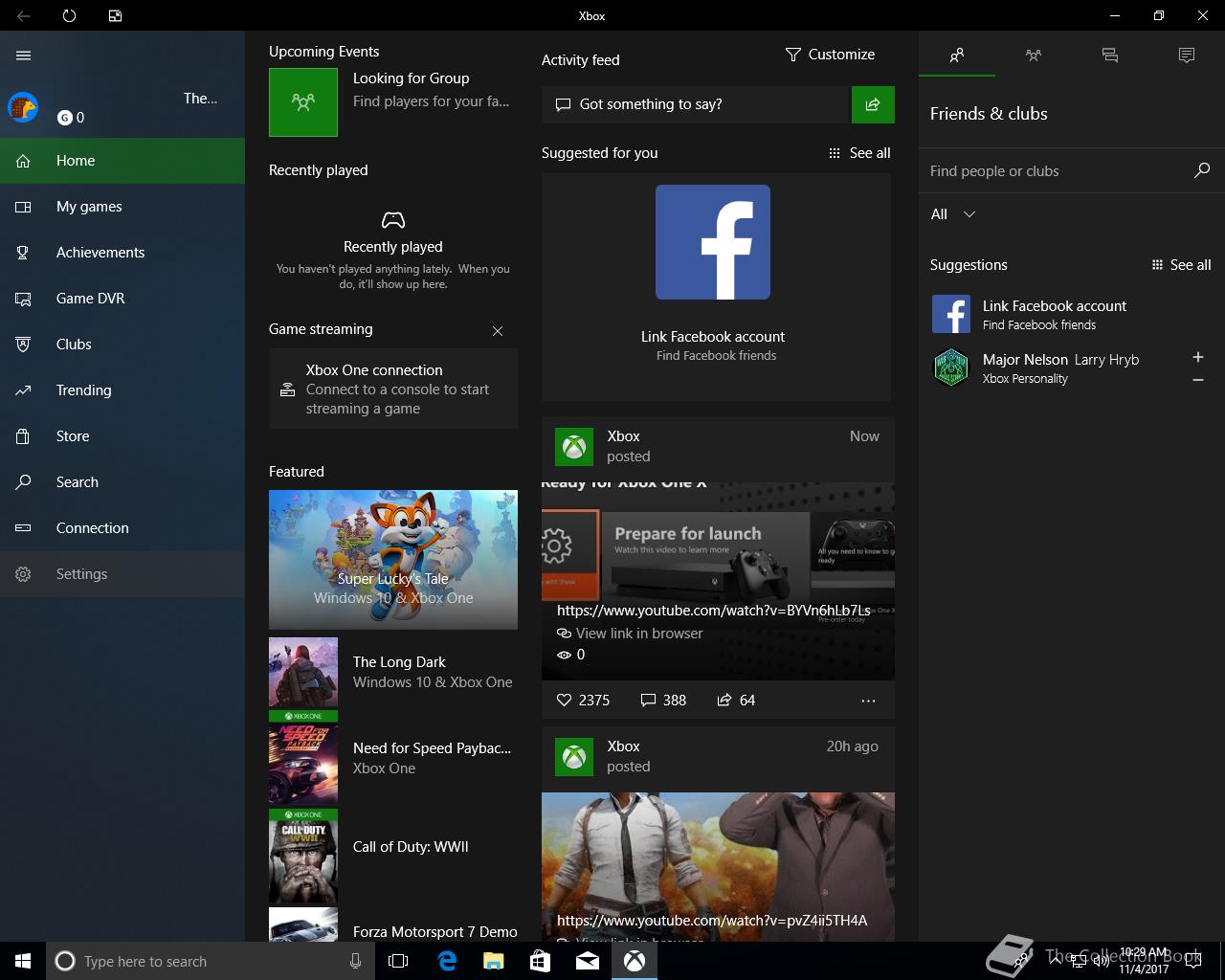Switch to Activity alerts tab icon
This screenshot has height=980, width=1225.
click(x=1187, y=56)
